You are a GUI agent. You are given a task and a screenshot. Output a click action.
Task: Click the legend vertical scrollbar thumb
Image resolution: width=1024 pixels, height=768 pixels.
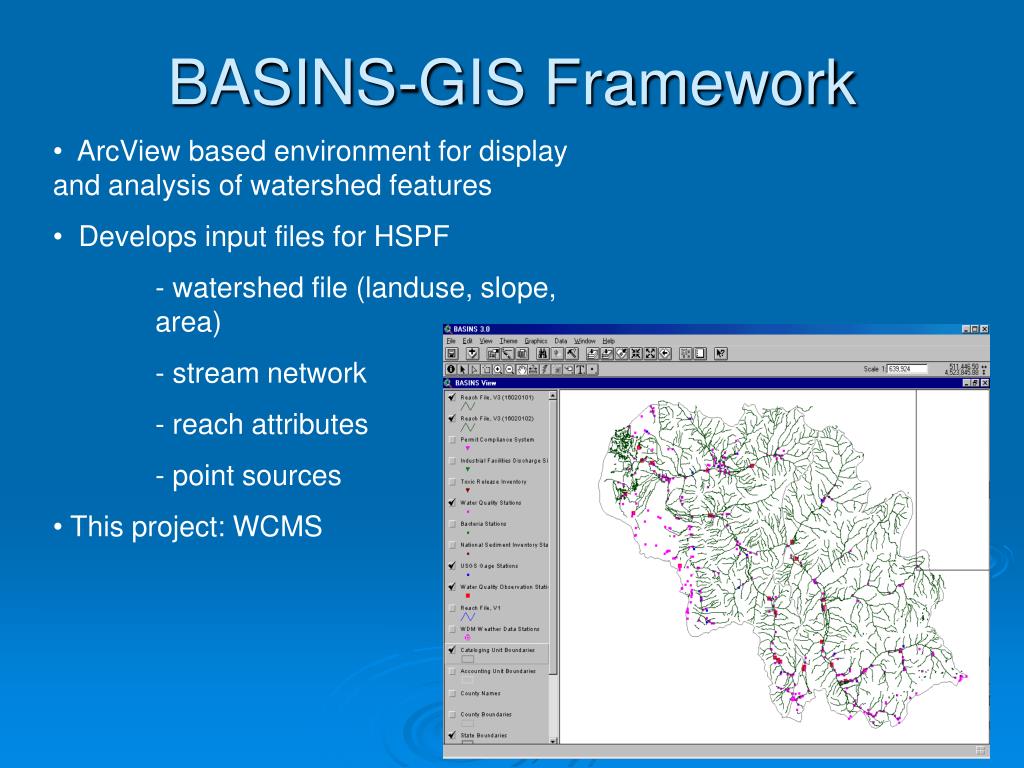point(553,537)
